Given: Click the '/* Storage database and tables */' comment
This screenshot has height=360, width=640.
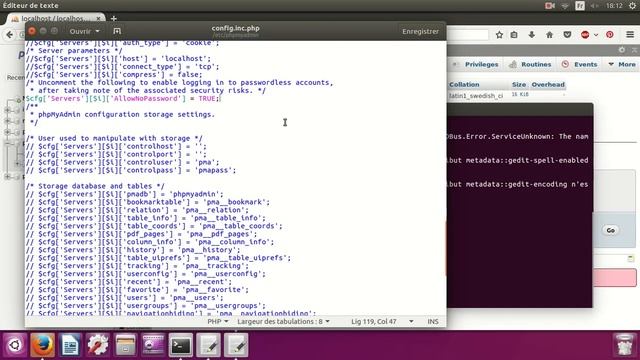Looking at the screenshot, I should 95,186.
